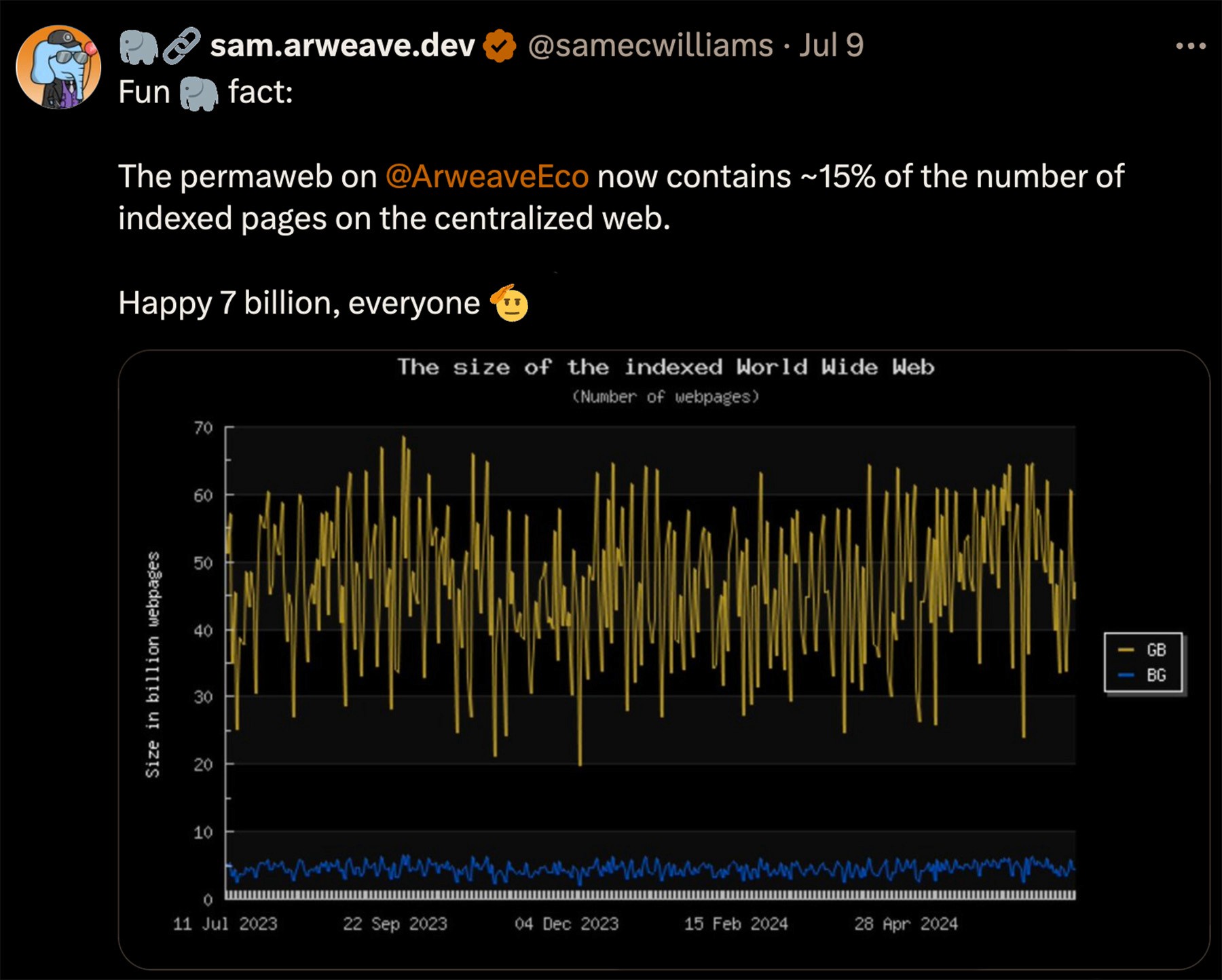This screenshot has height=980, width=1222.
Task: Click the orange verified badge
Action: 500,46
